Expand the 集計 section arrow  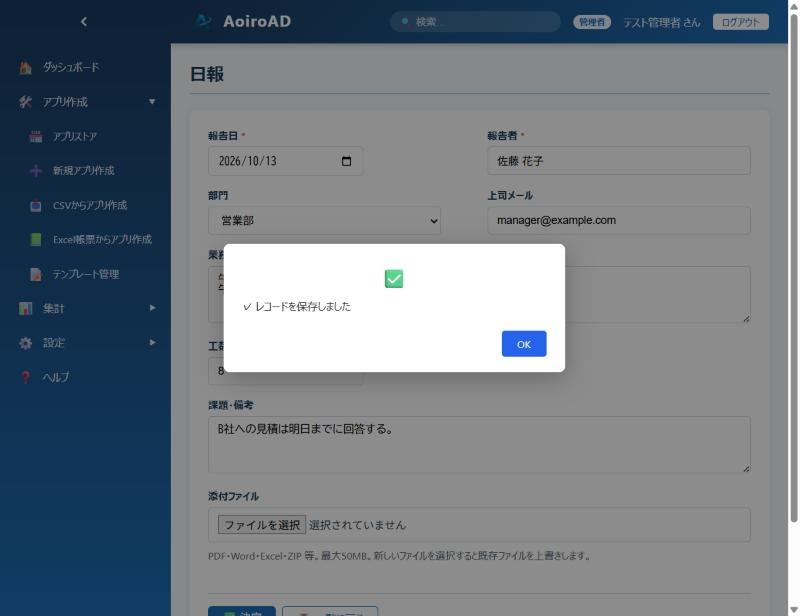tap(152, 308)
